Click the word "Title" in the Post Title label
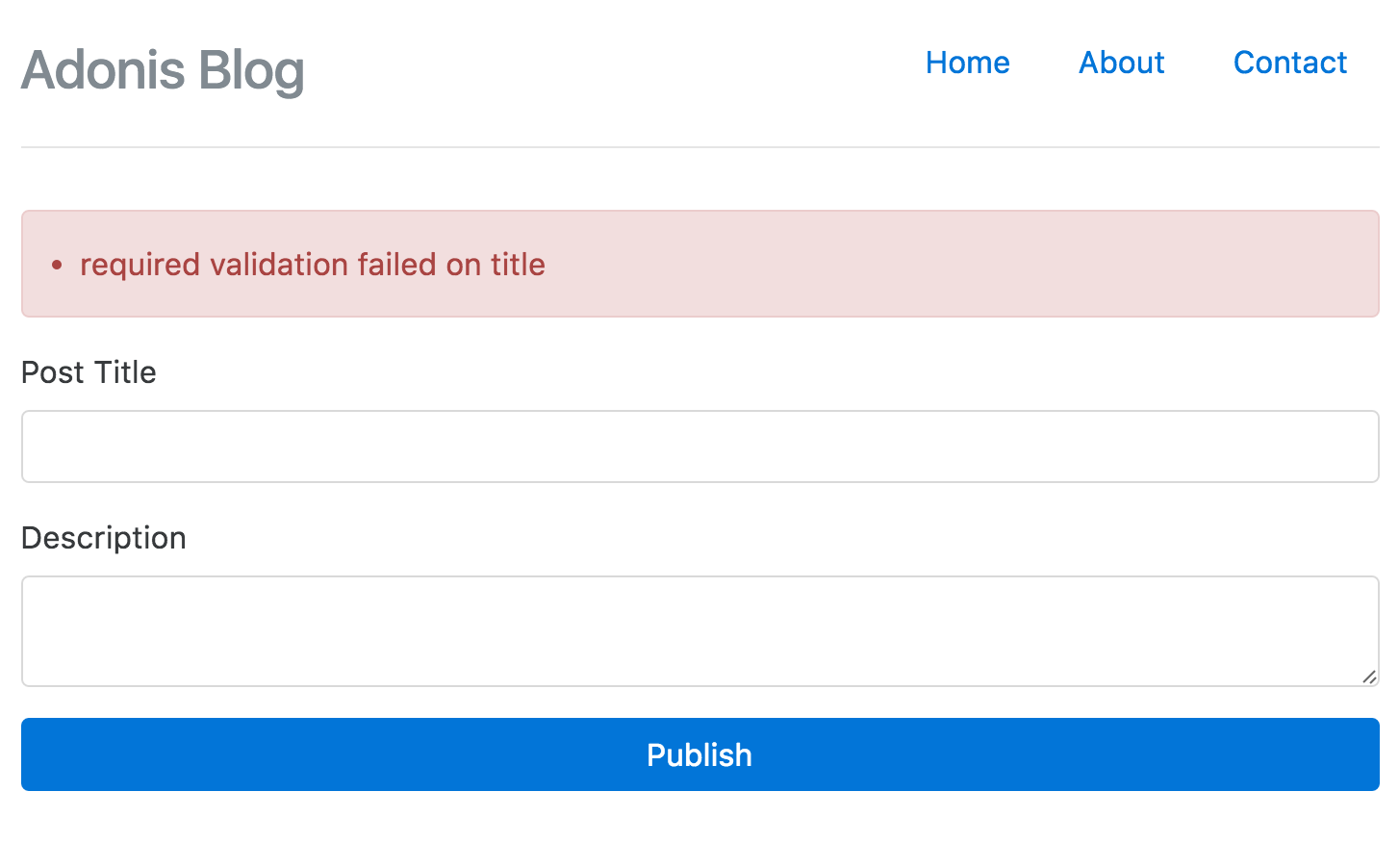This screenshot has width=1399, height=868. [125, 372]
